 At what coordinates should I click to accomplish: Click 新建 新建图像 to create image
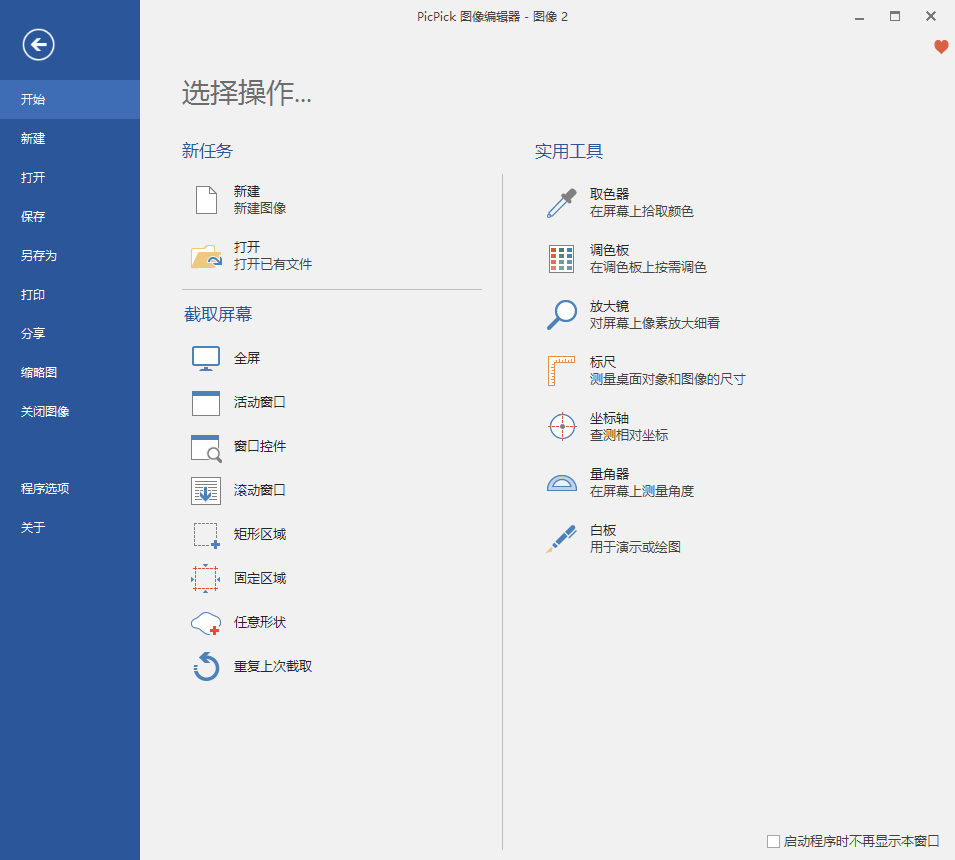tap(259, 200)
